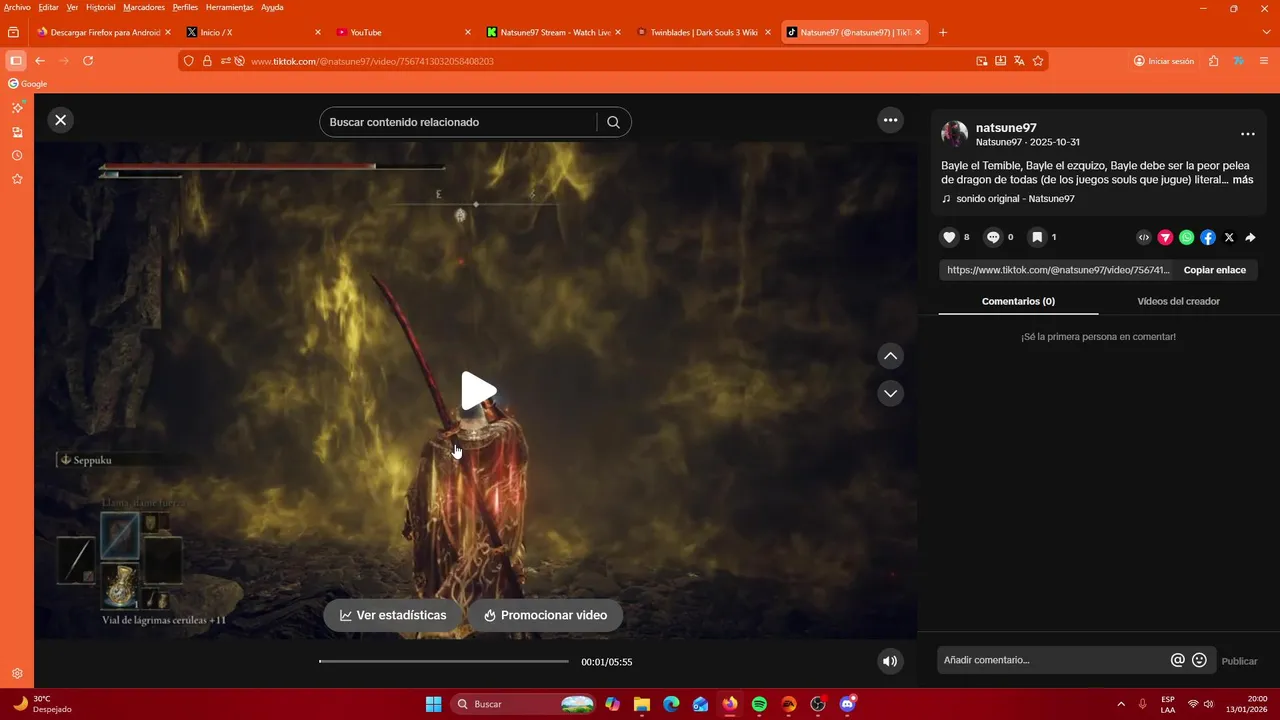
Task: Open natsune97 profile avatar
Action: [x=955, y=134]
